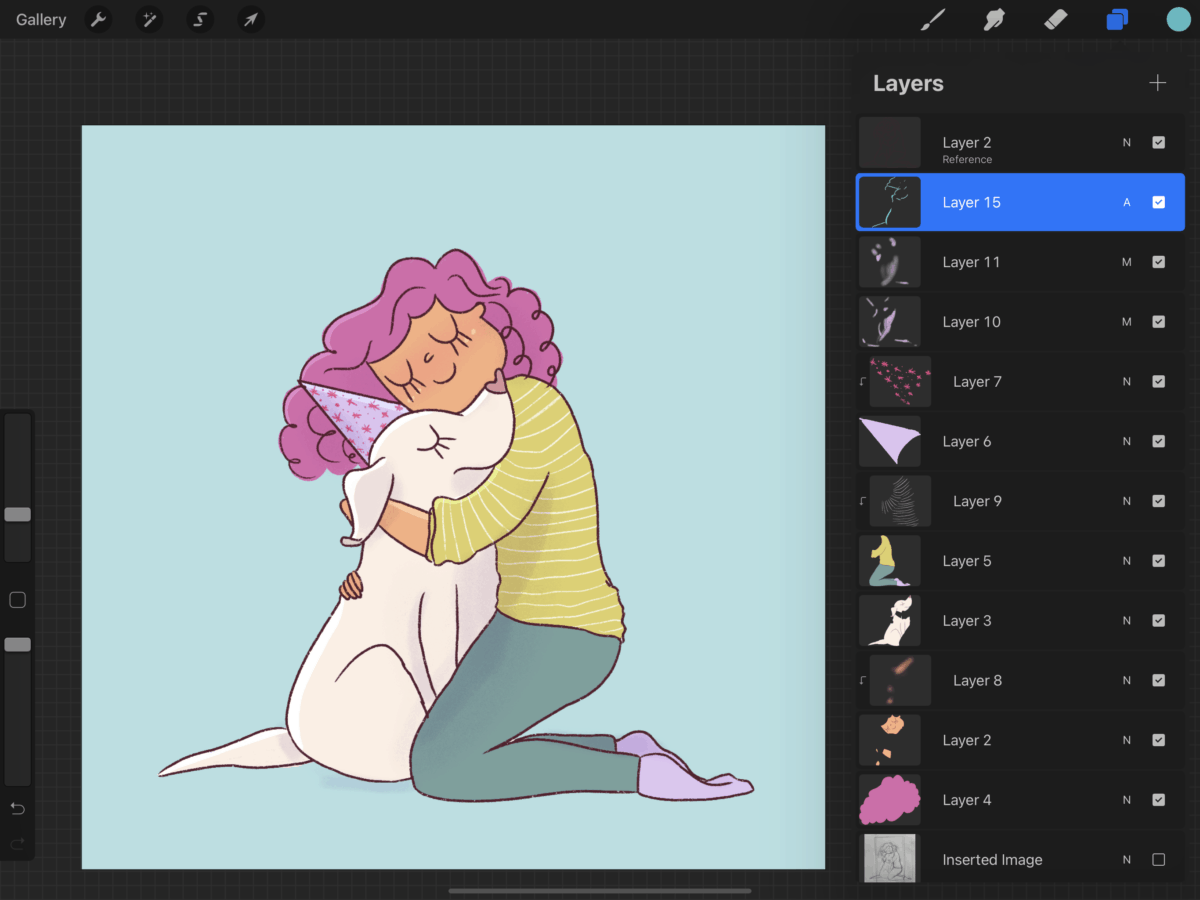Toggle visibility of Layer 7
The width and height of the screenshot is (1200, 900).
point(1158,381)
